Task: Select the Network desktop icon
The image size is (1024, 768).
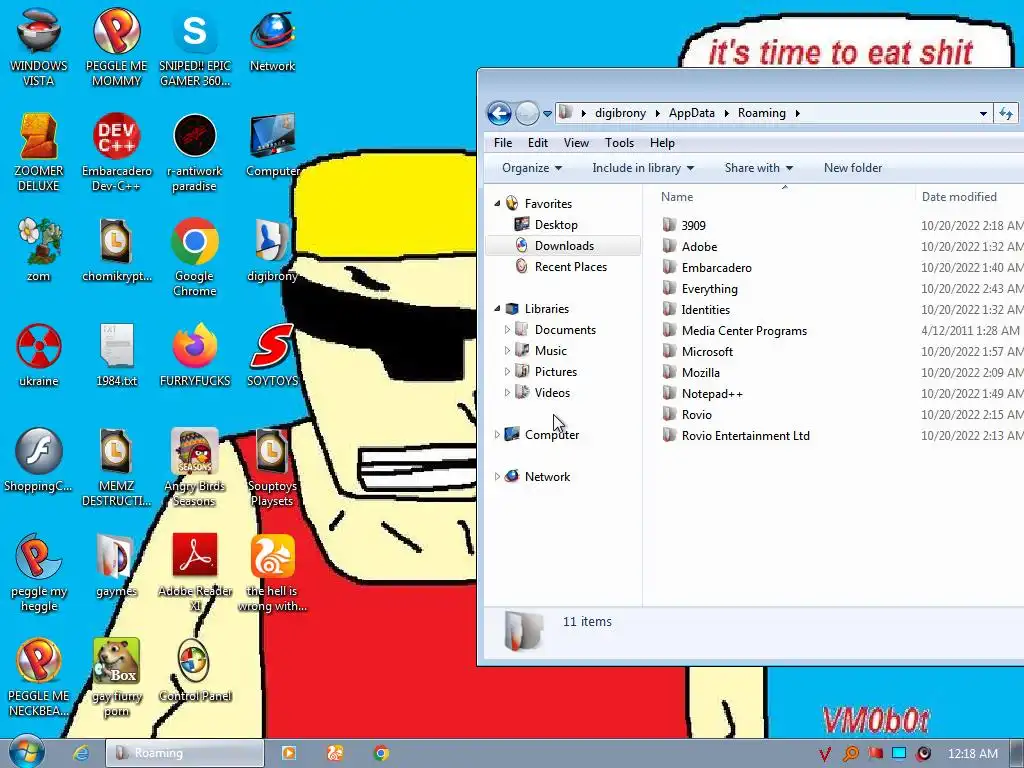Action: tap(272, 40)
